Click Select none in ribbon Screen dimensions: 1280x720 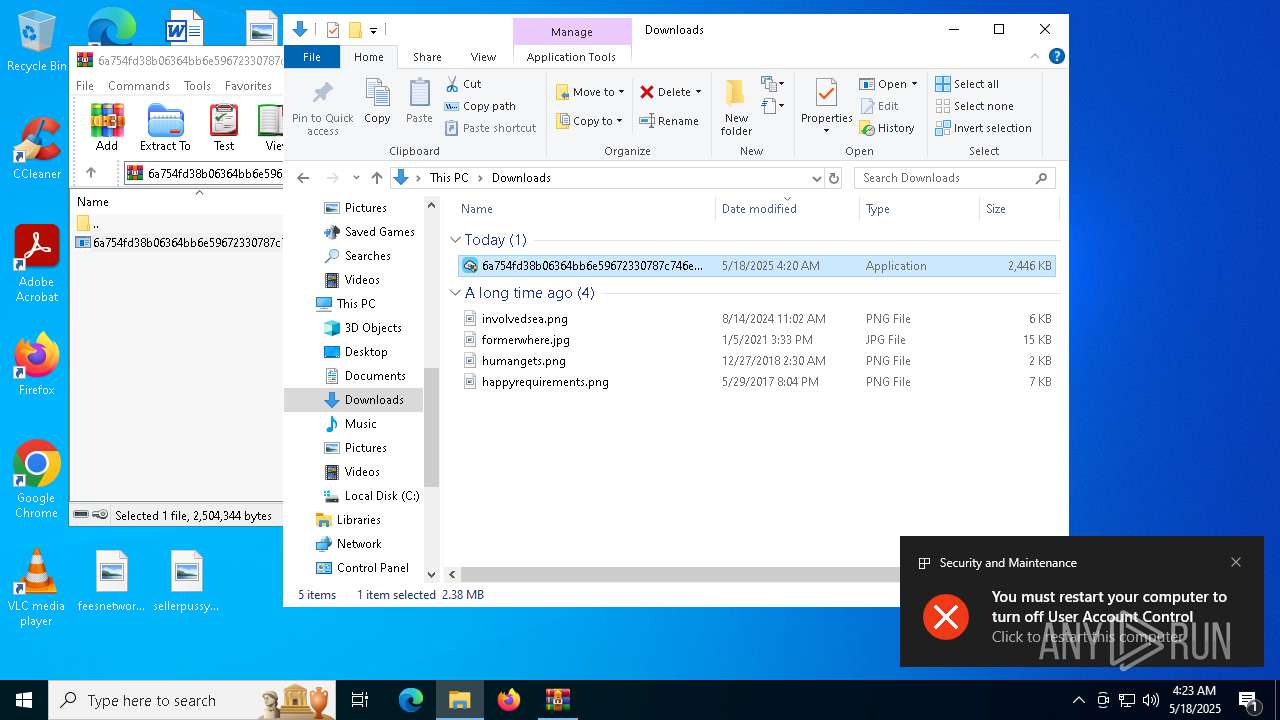pos(974,106)
